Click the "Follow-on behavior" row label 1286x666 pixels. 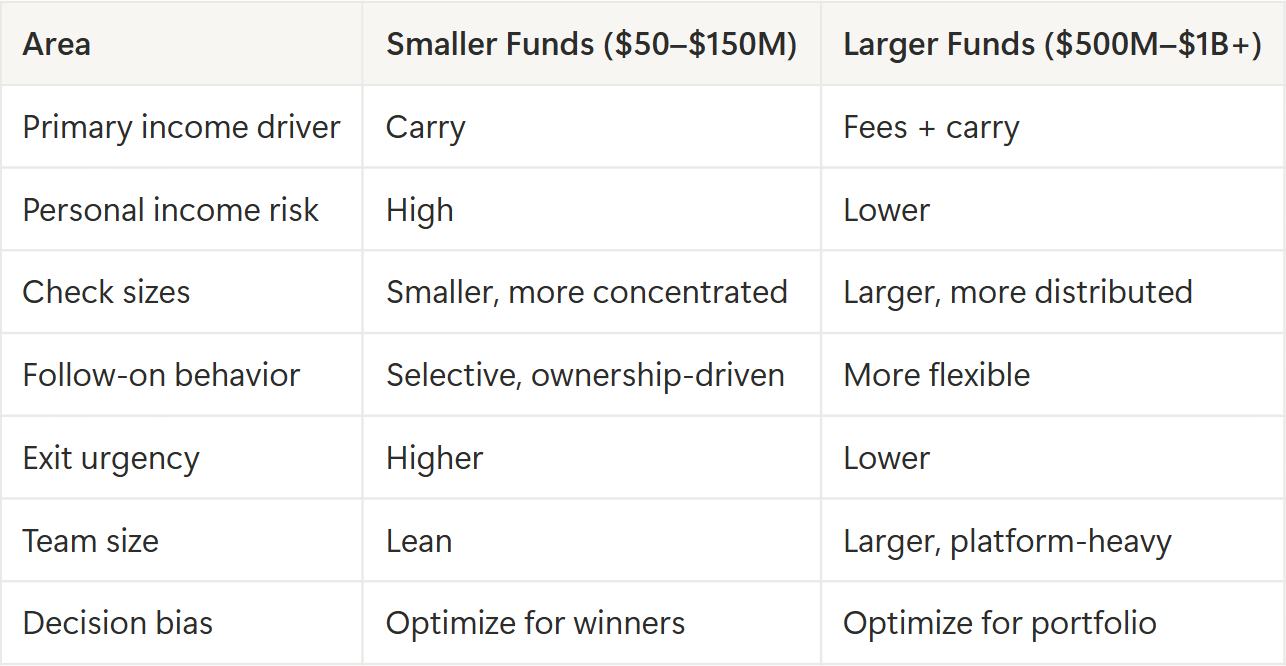point(161,375)
